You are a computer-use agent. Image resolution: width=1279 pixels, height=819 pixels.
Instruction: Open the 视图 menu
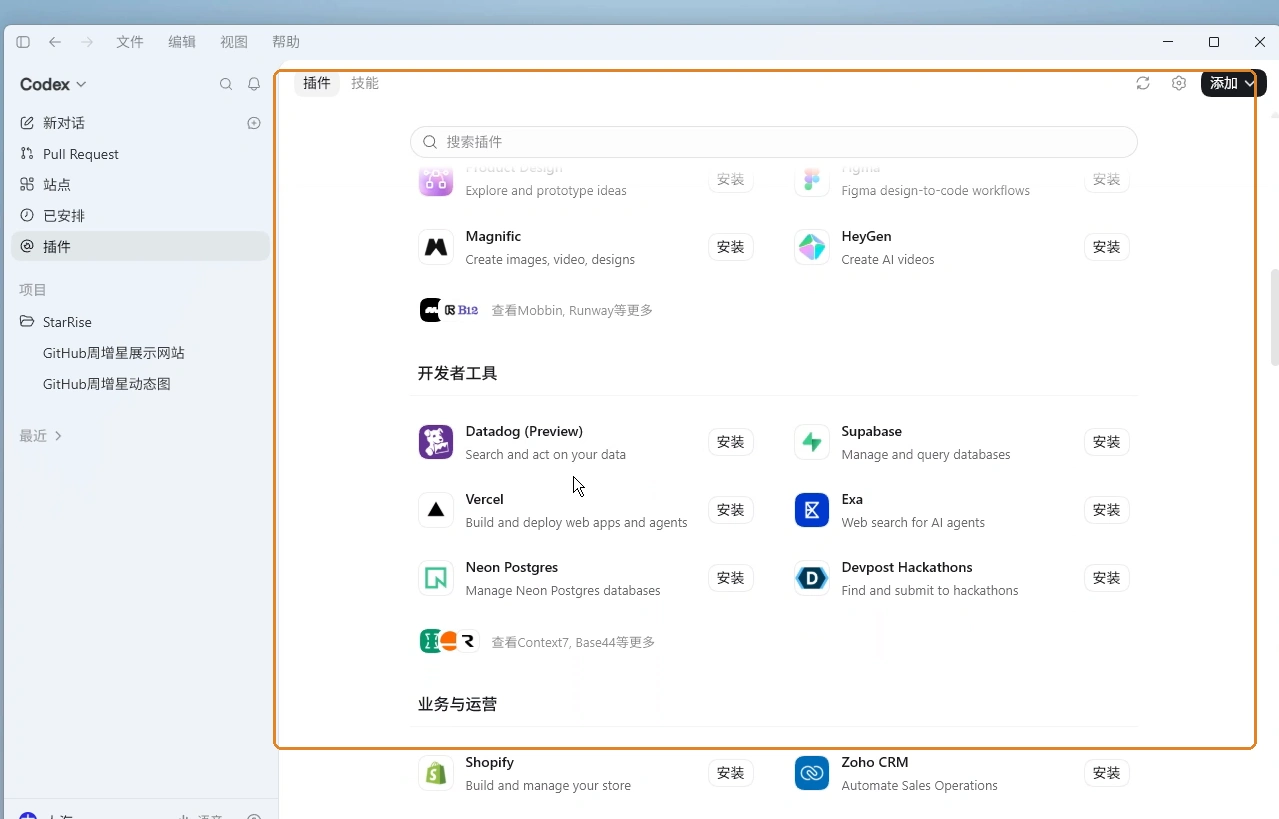[234, 42]
